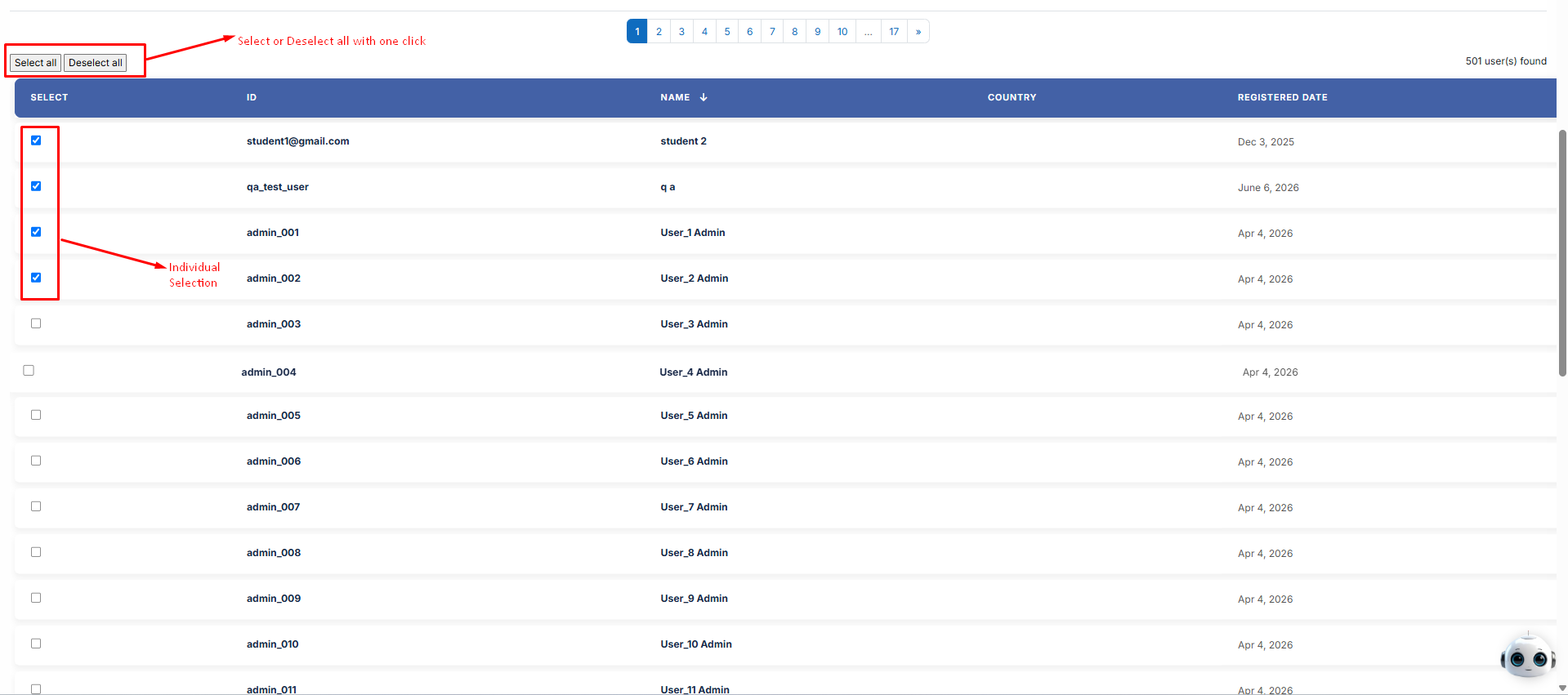Click the qa_test_user ID cell
This screenshot has height=695, width=1568.
coord(278,187)
